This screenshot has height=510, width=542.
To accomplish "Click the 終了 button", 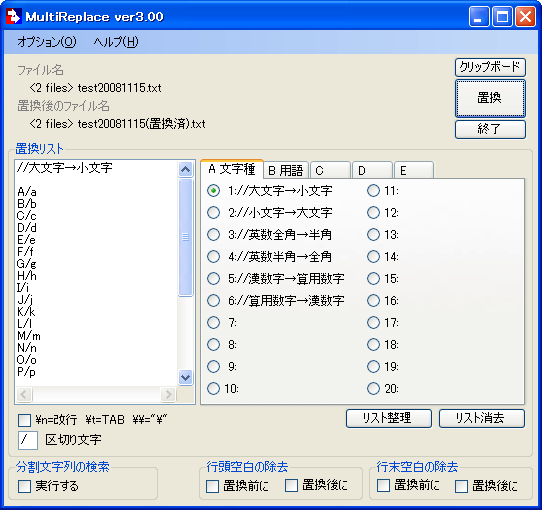I will (490, 129).
